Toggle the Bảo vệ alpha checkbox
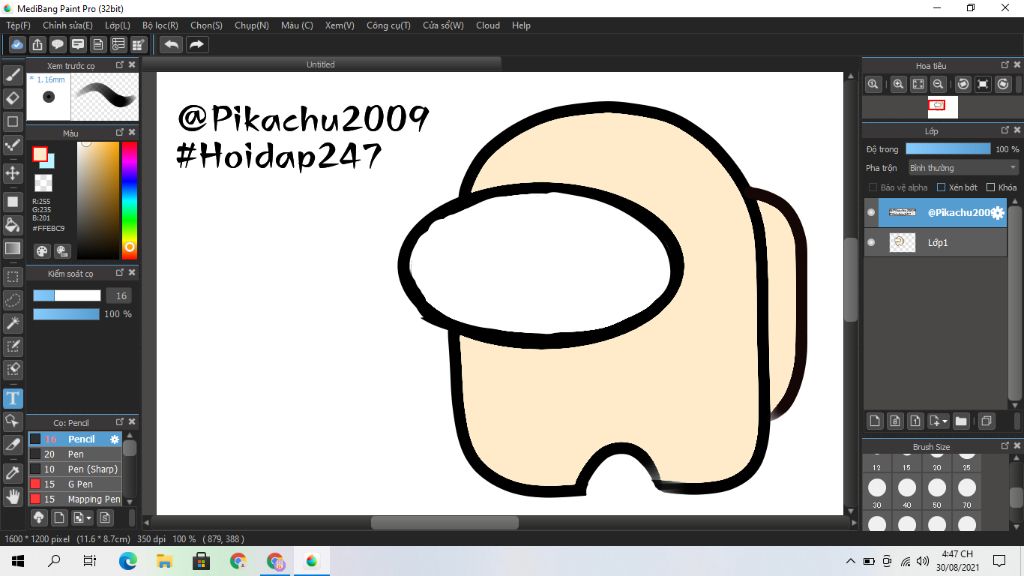The height and width of the screenshot is (576, 1024). pos(872,187)
